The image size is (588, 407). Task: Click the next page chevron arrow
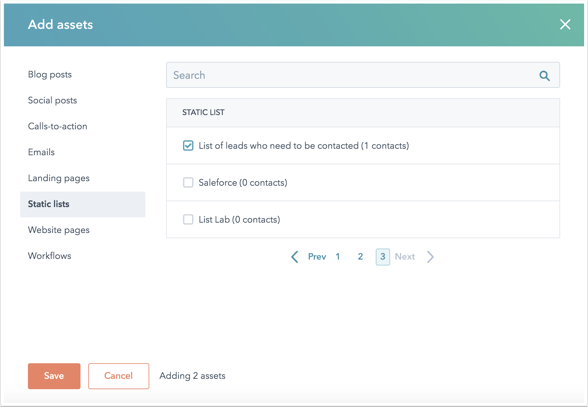[x=430, y=257]
